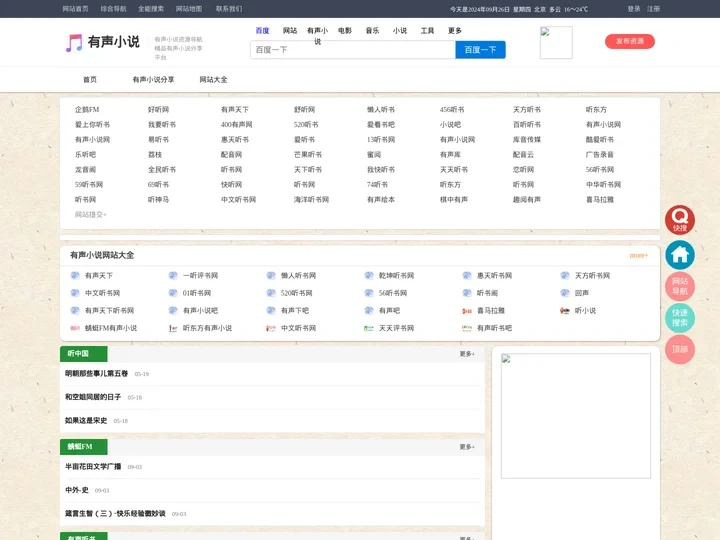Open the 企鹅FM site link
The image size is (720, 540).
tap(87, 109)
